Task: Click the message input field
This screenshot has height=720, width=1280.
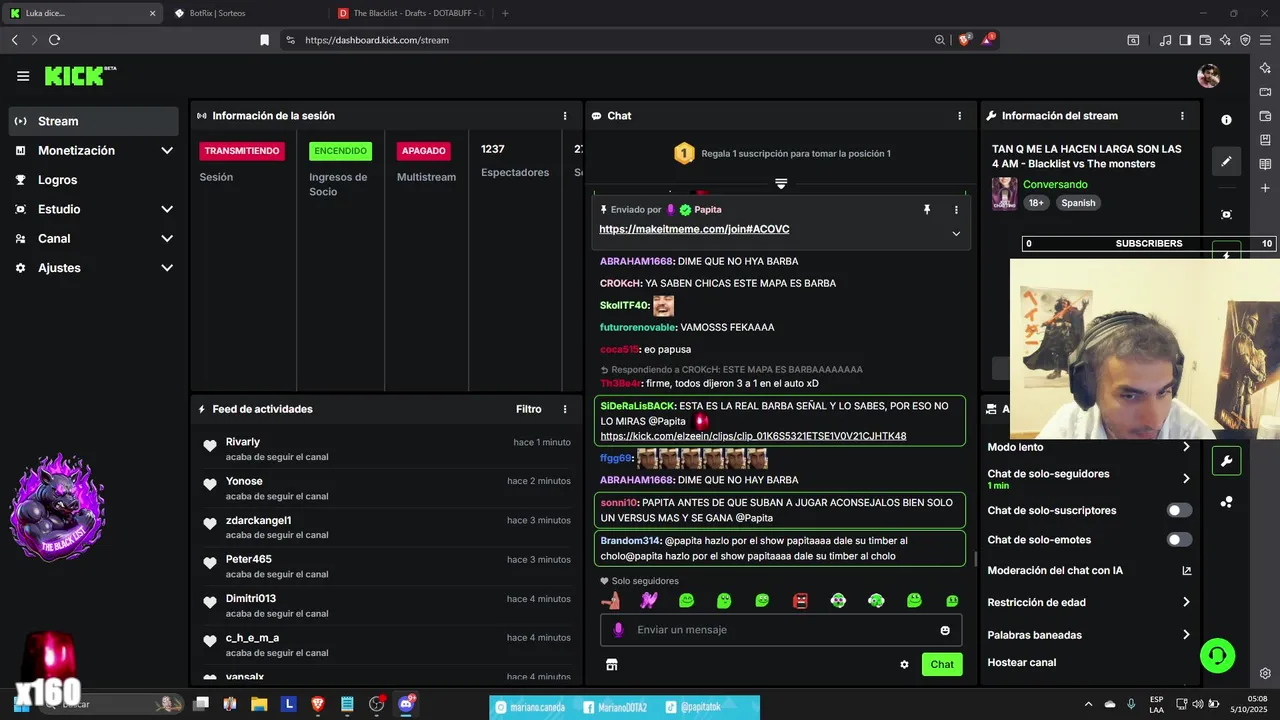Action: (x=781, y=630)
